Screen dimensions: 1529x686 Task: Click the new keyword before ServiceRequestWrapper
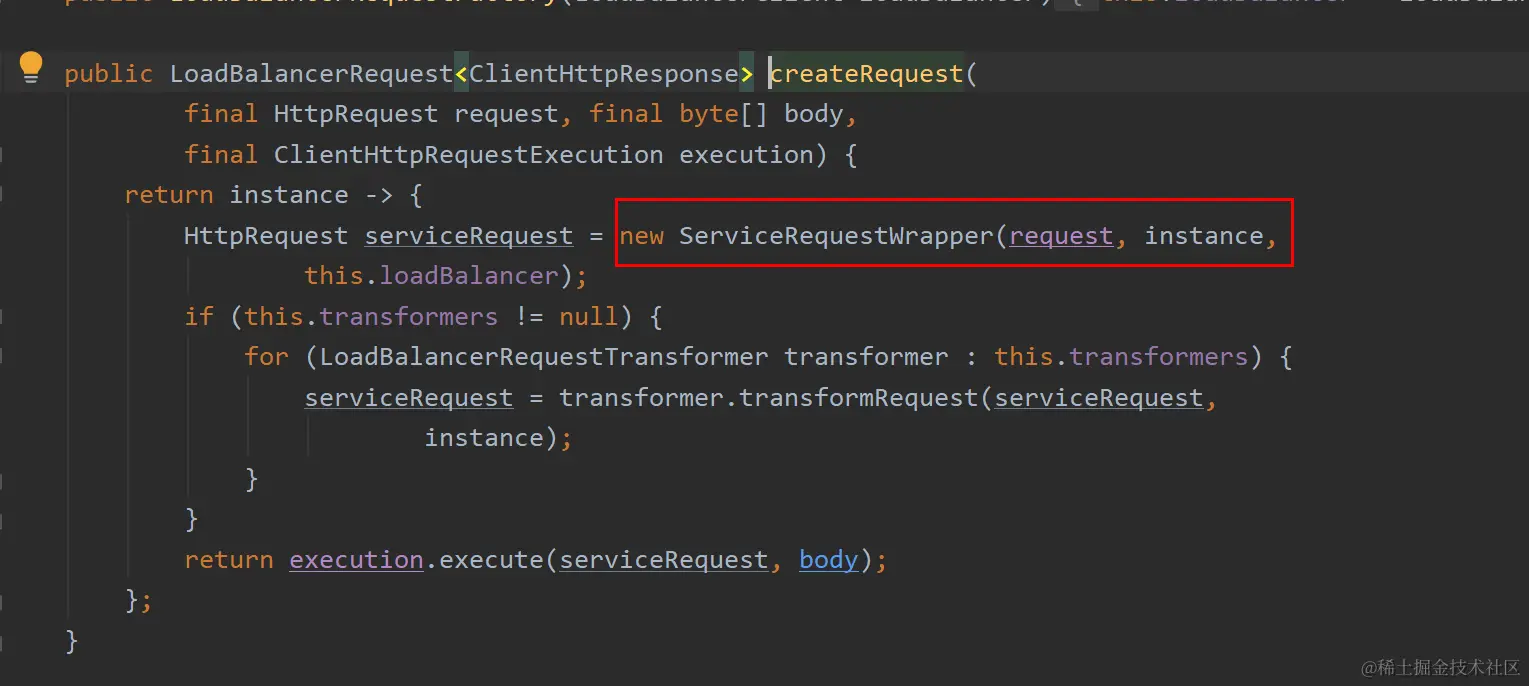pyautogui.click(x=641, y=236)
